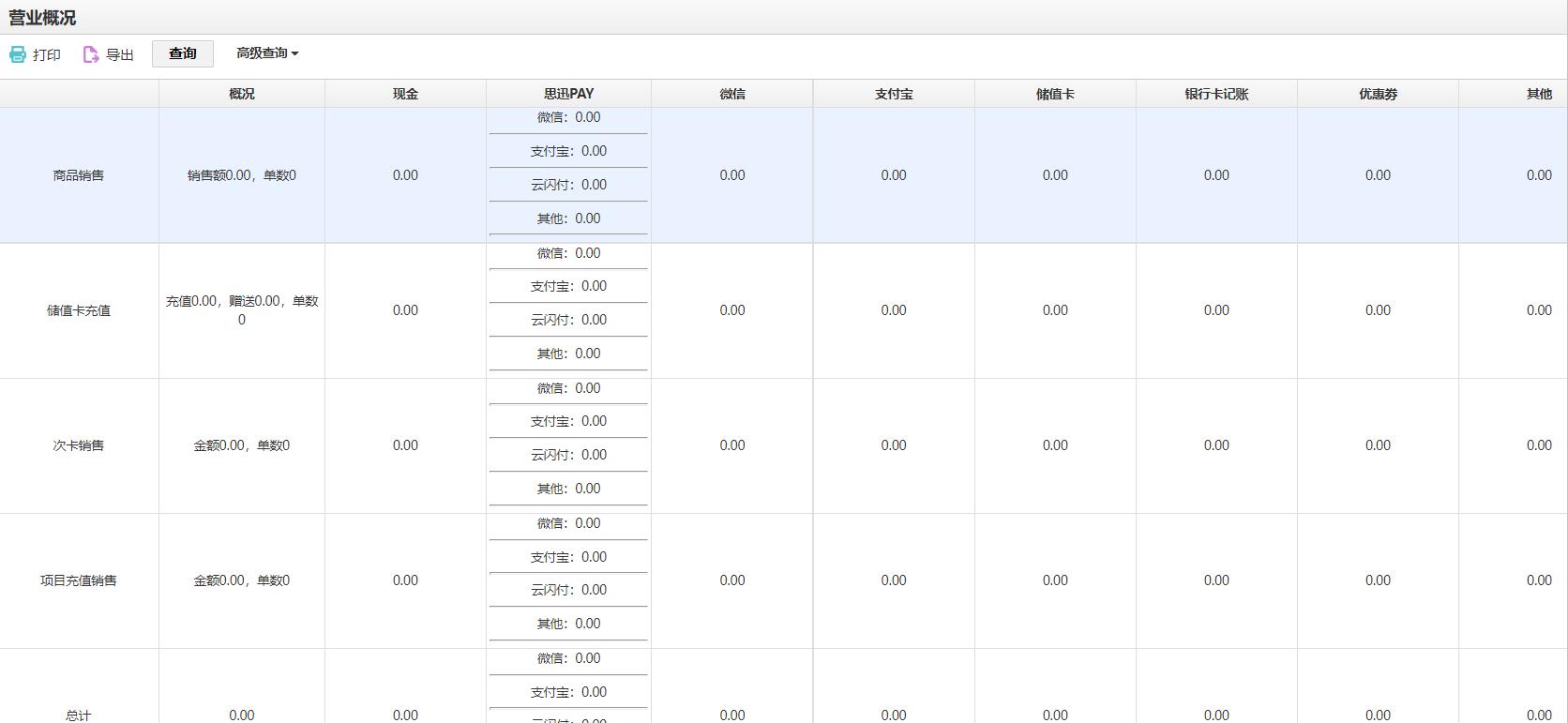Click 其他：0.00 under 思迅PAY for 储值卡充值

(x=568, y=354)
